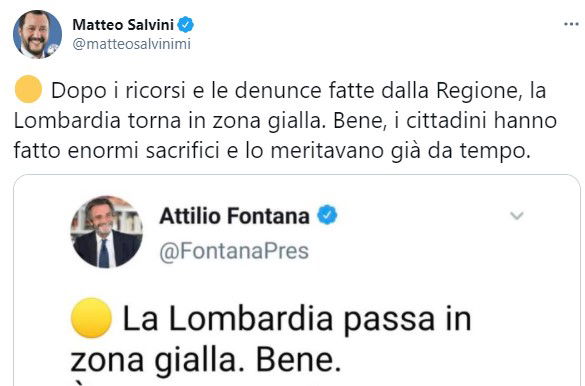Click Attilio Fontana's verified badge

327,215
